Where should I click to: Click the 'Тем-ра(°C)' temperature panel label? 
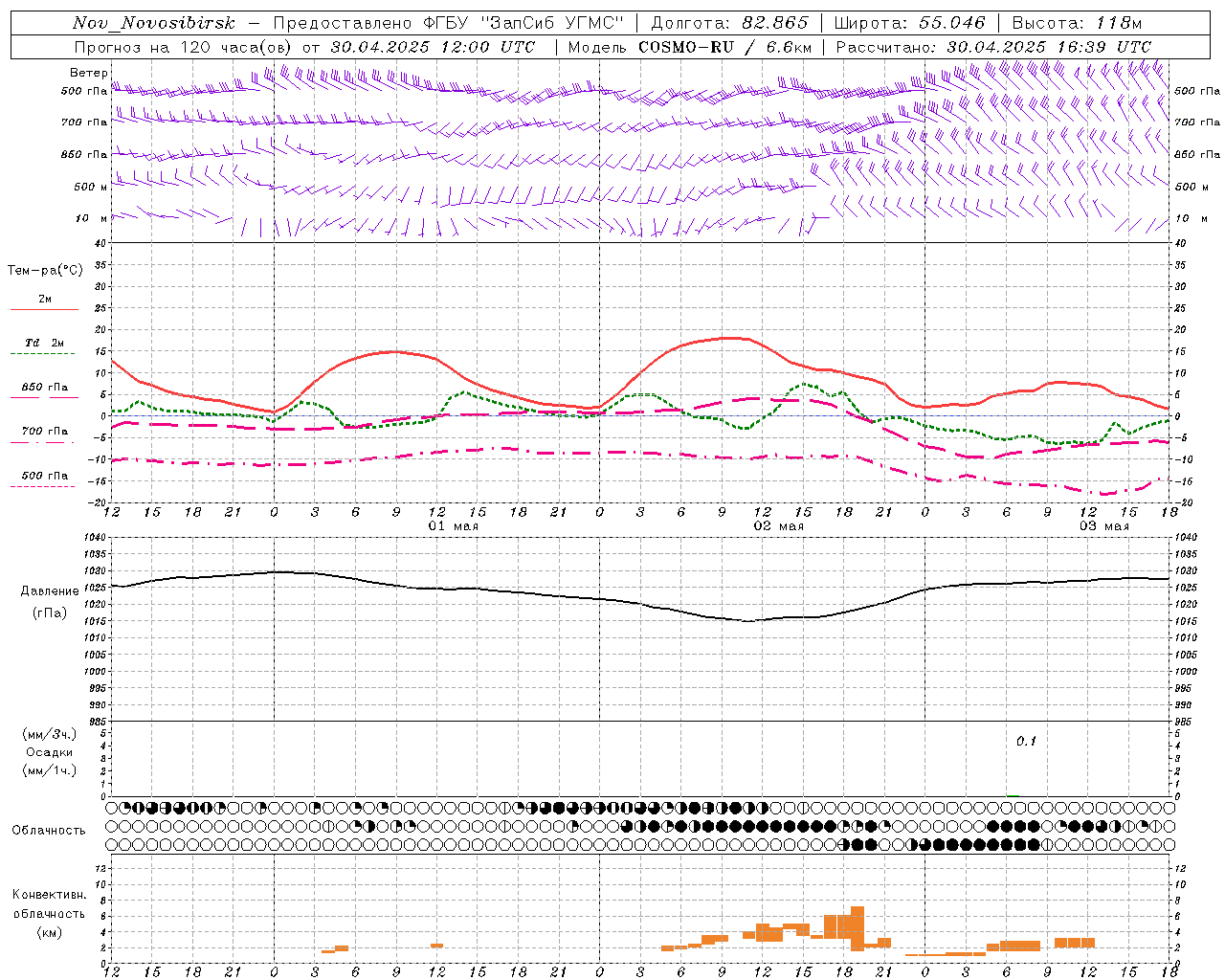click(x=45, y=271)
